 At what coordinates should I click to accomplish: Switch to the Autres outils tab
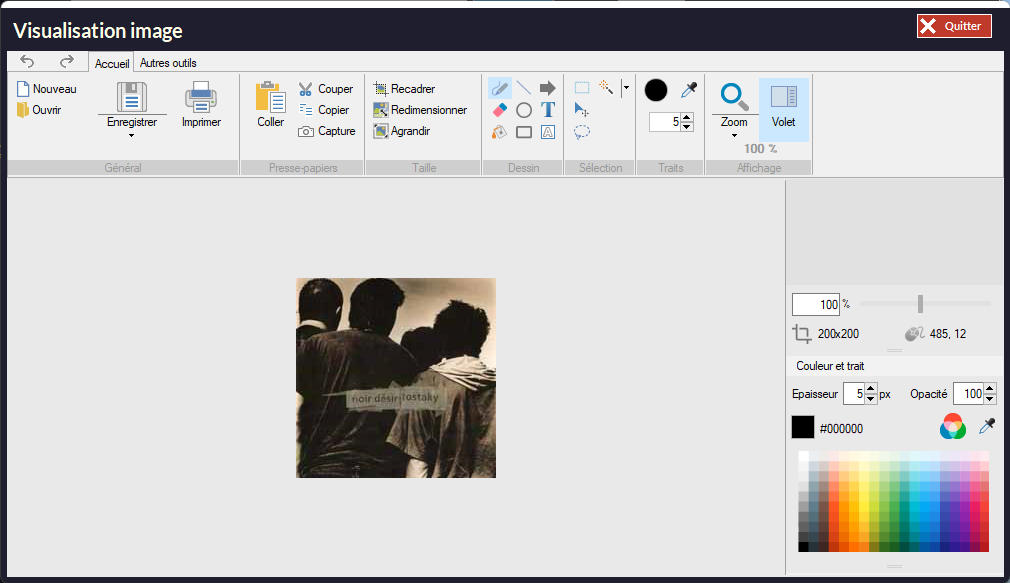[x=168, y=63]
